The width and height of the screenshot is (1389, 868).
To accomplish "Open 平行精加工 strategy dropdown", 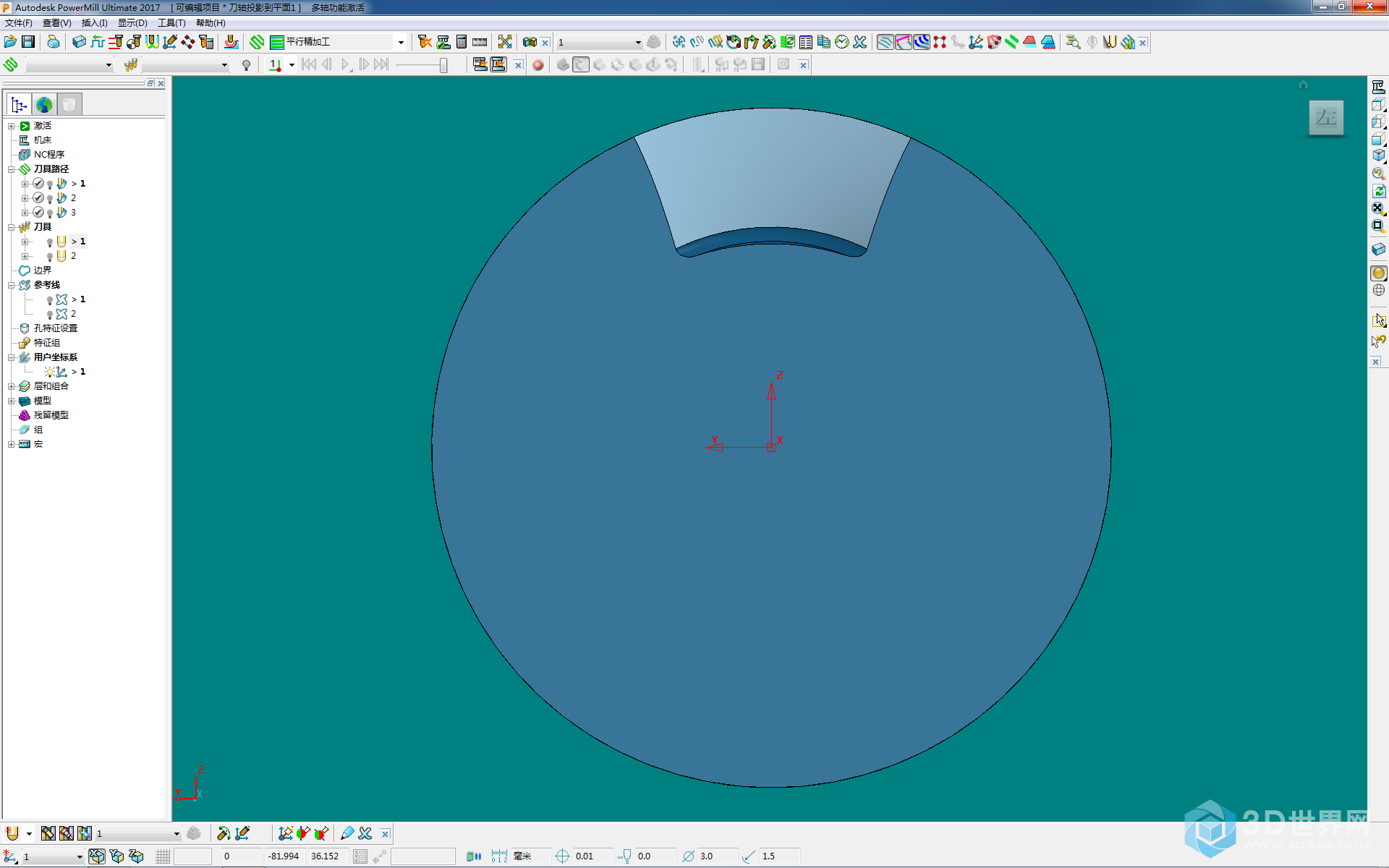I will tap(401, 42).
